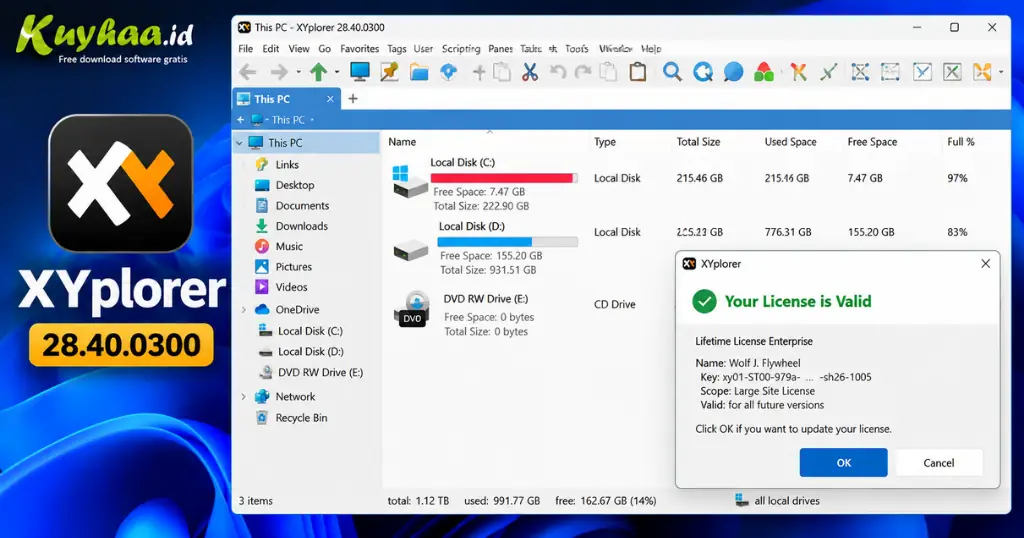
Task: Click the blue Local Disk (D:) usage bar
Action: (507, 242)
